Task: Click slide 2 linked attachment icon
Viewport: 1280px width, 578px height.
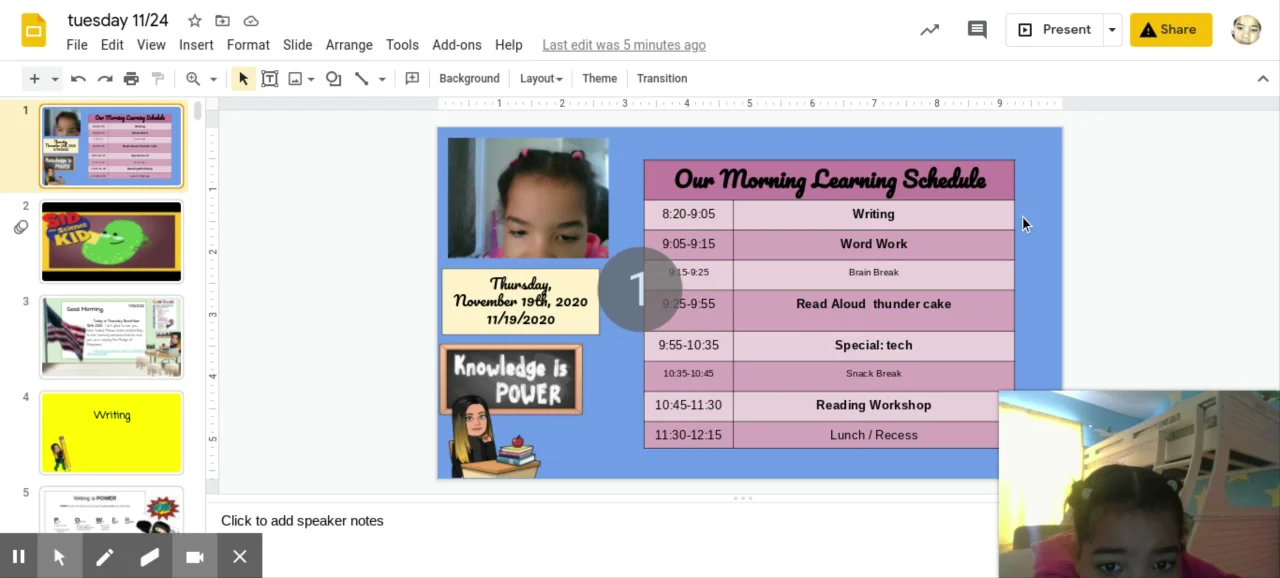Action: (x=20, y=227)
